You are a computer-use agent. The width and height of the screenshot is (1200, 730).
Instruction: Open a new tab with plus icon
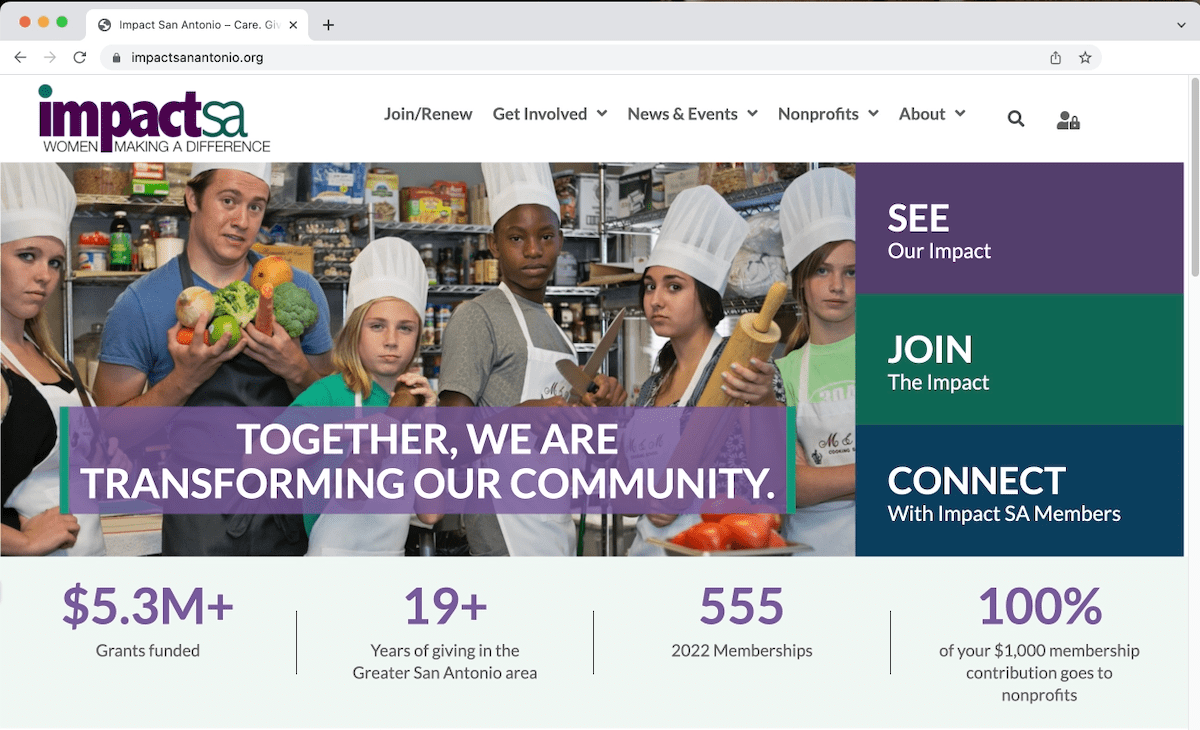tap(328, 25)
